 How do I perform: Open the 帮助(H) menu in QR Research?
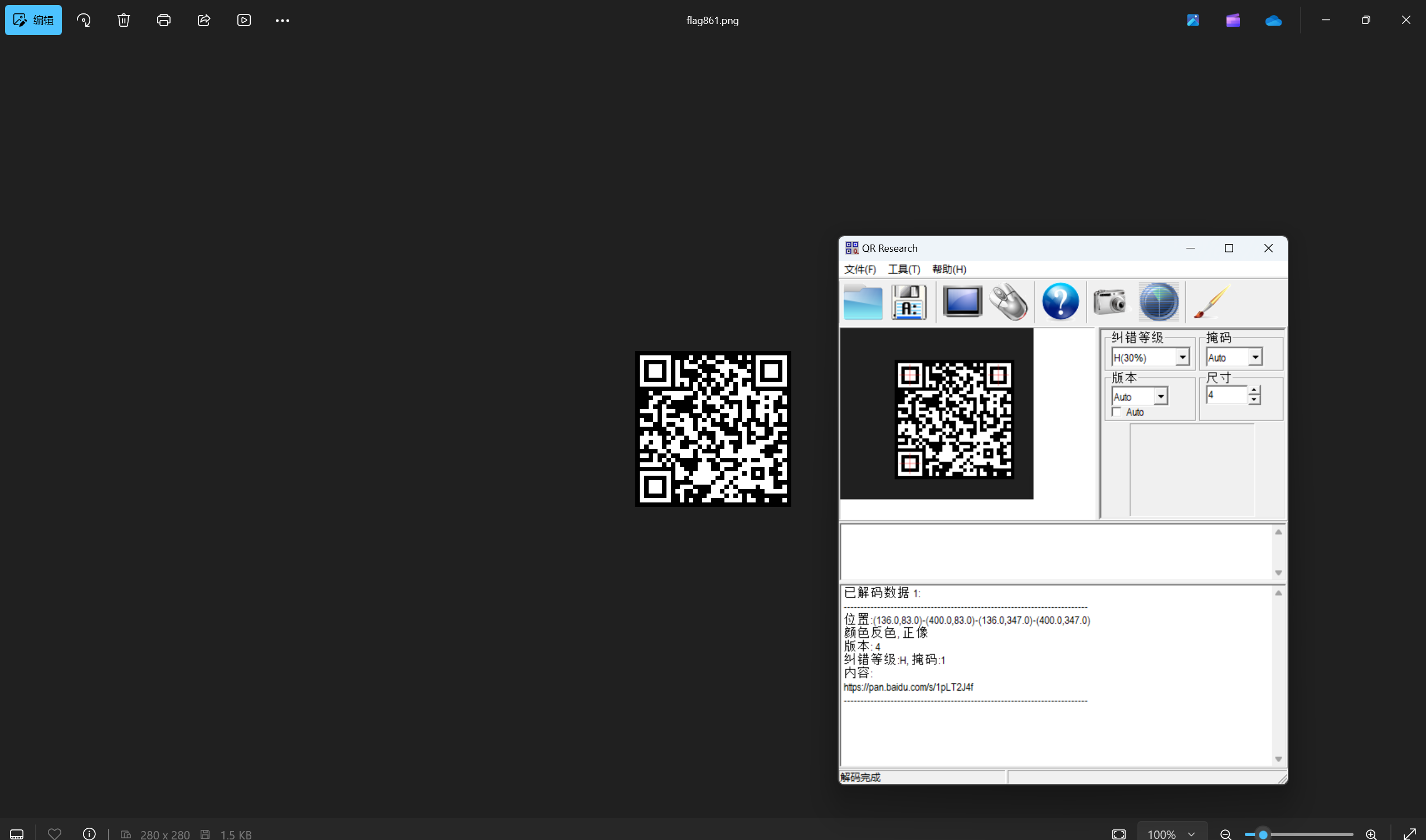(950, 270)
